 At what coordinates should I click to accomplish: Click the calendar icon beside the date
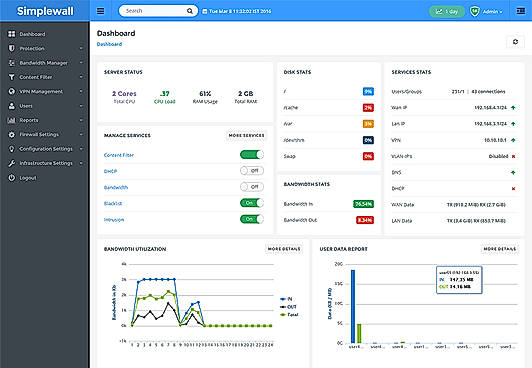point(205,12)
